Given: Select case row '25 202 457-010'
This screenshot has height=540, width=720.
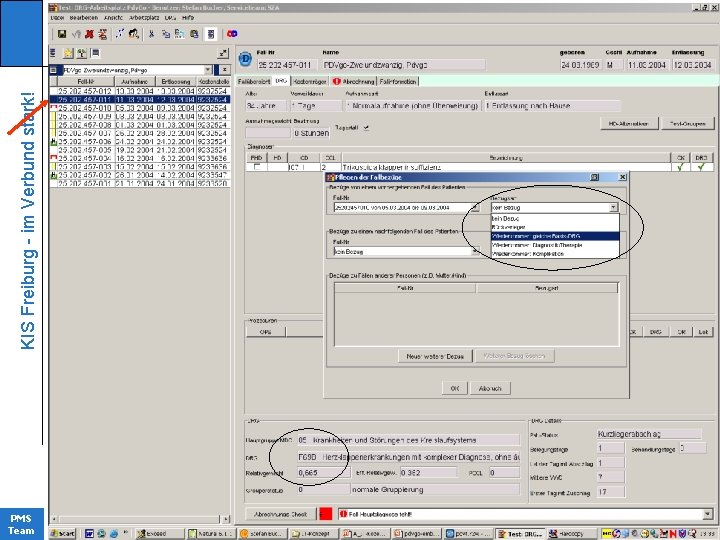Looking at the screenshot, I should click(x=140, y=108).
